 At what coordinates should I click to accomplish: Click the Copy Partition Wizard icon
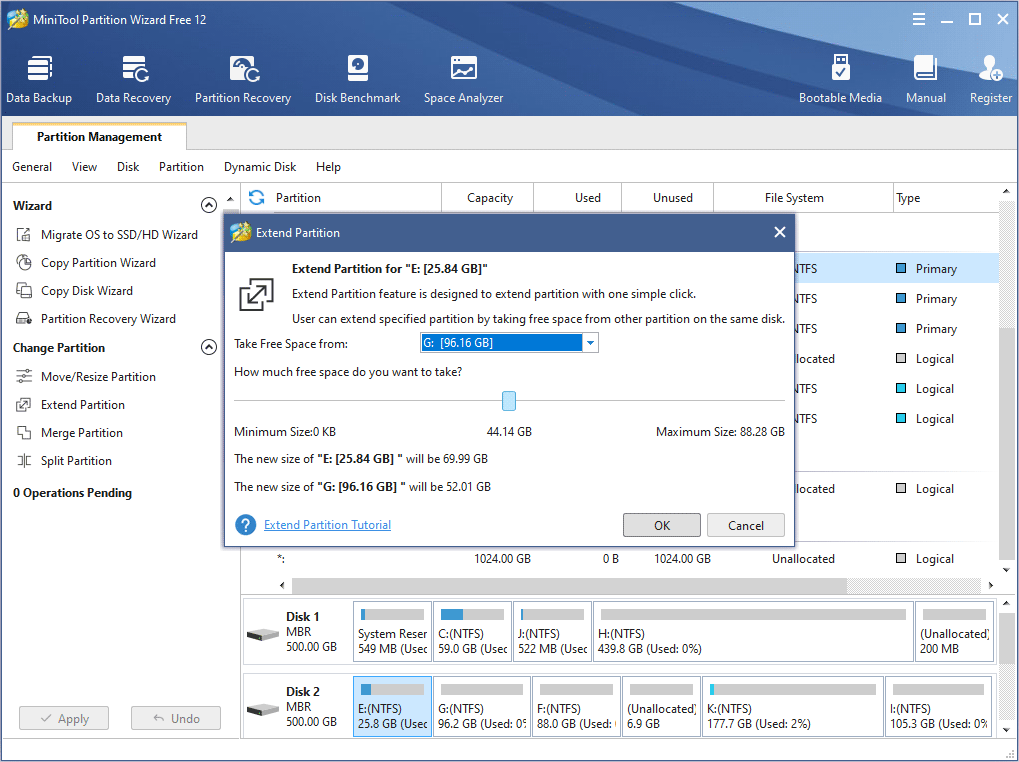click(x=23, y=262)
